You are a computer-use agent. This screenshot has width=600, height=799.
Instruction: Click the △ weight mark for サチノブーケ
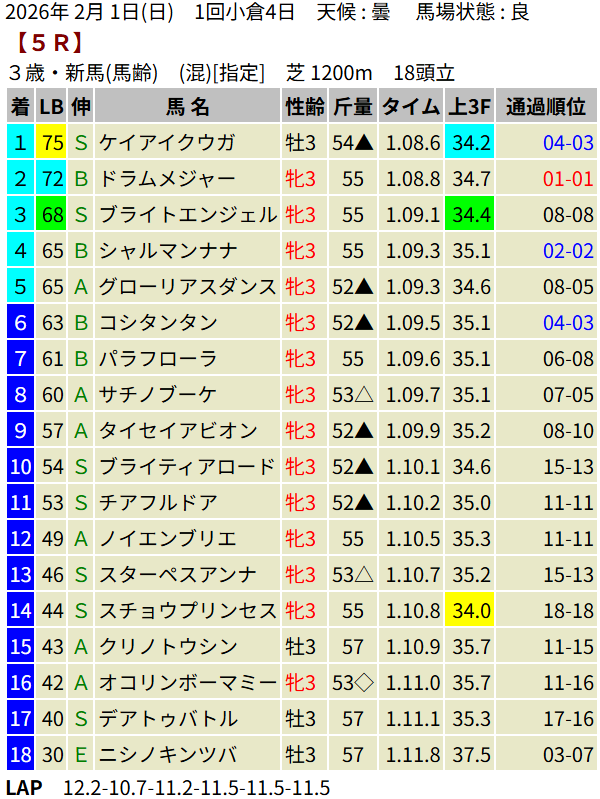coord(365,395)
